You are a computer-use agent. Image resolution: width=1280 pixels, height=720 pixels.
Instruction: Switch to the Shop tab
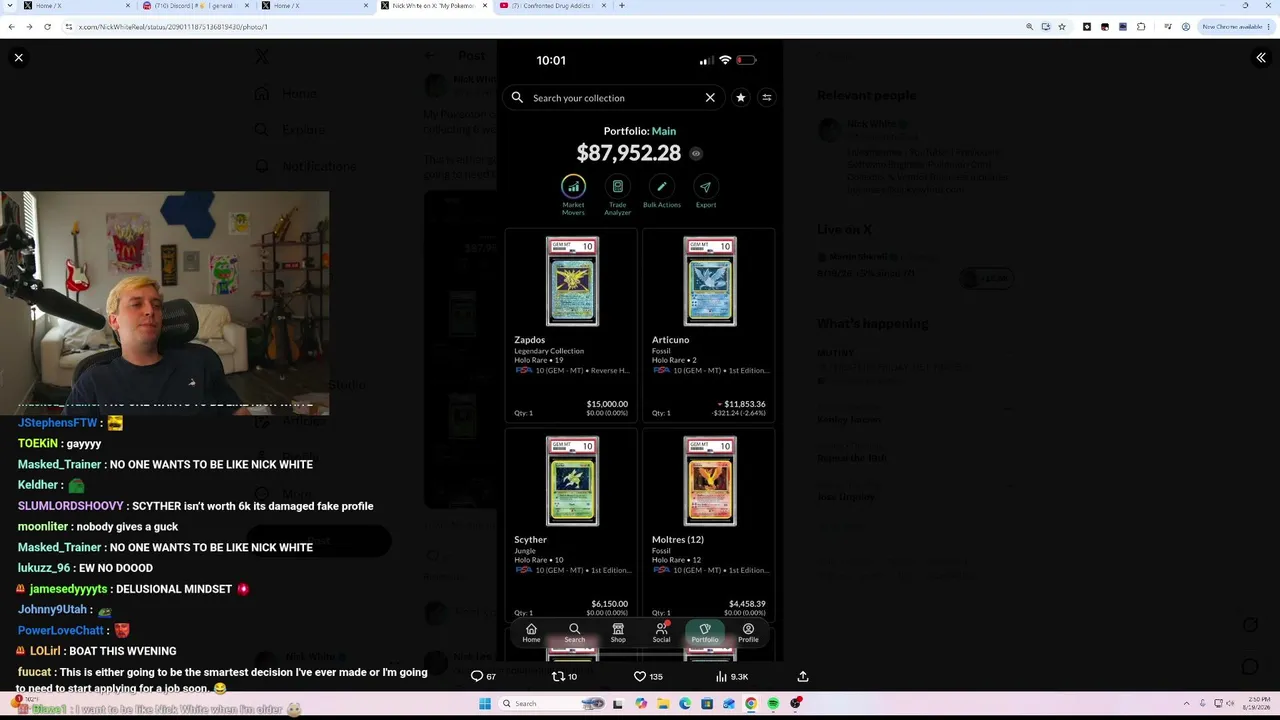[618, 633]
